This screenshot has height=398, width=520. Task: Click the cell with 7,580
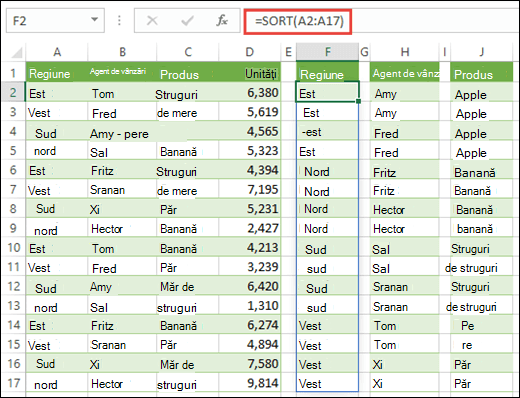click(x=250, y=363)
